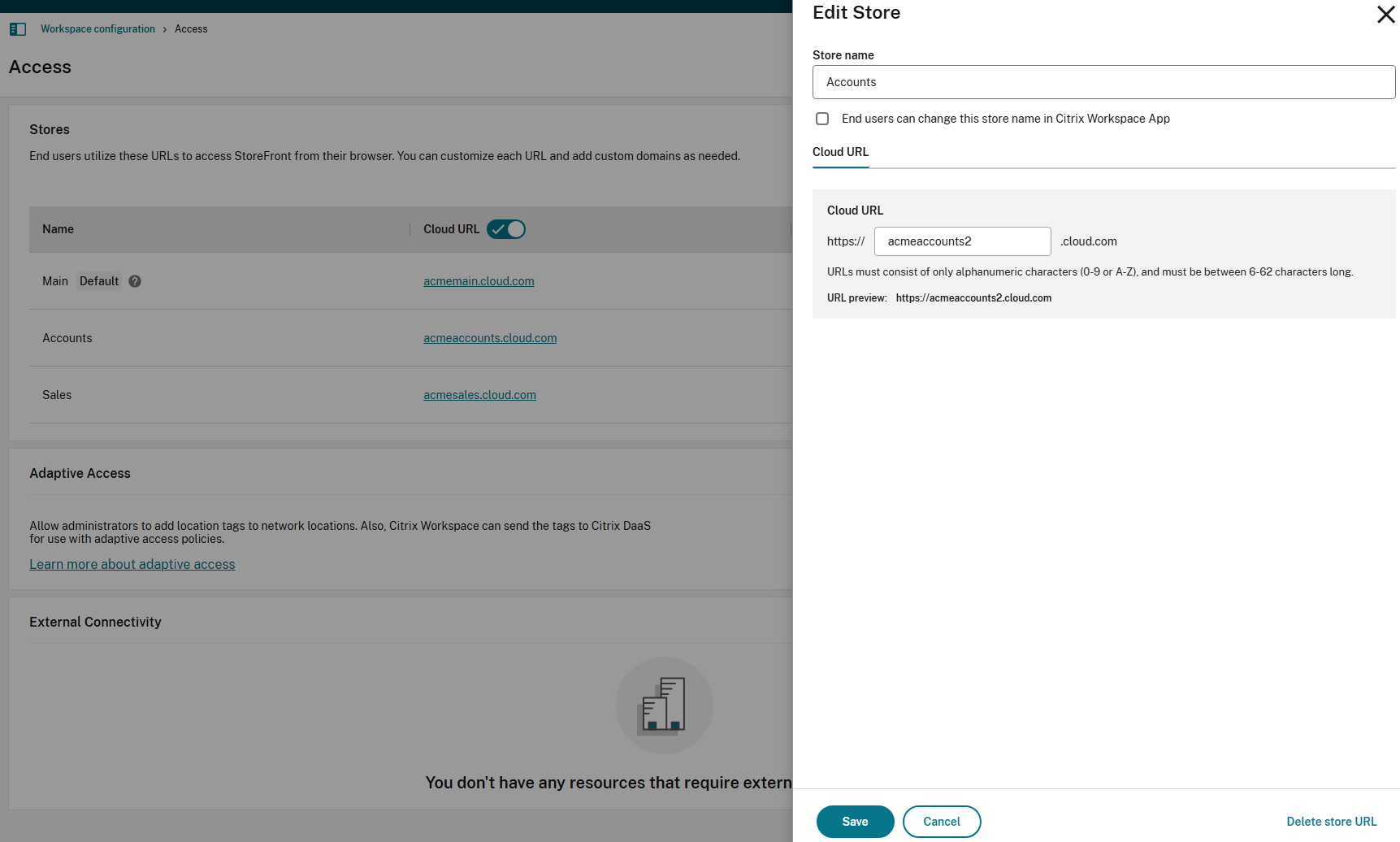
Task: Click the Stores section heading
Action: click(x=50, y=129)
